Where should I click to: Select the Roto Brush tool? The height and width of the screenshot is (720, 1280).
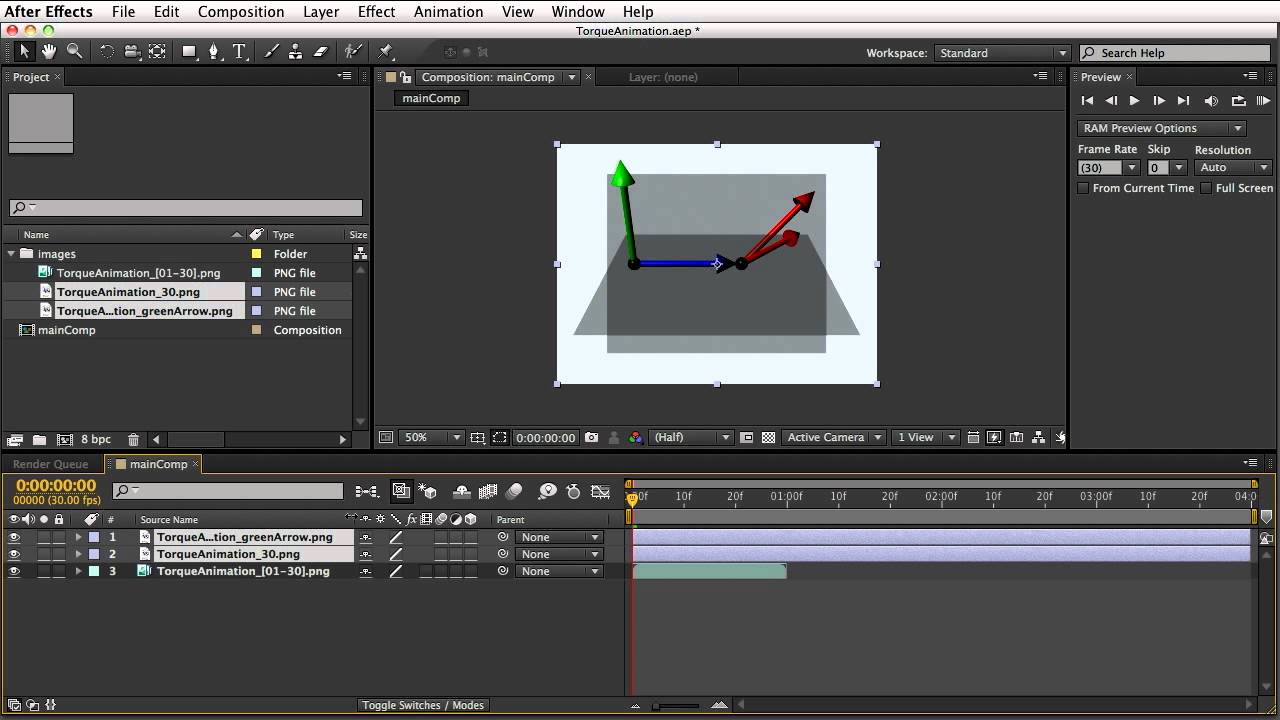[353, 52]
